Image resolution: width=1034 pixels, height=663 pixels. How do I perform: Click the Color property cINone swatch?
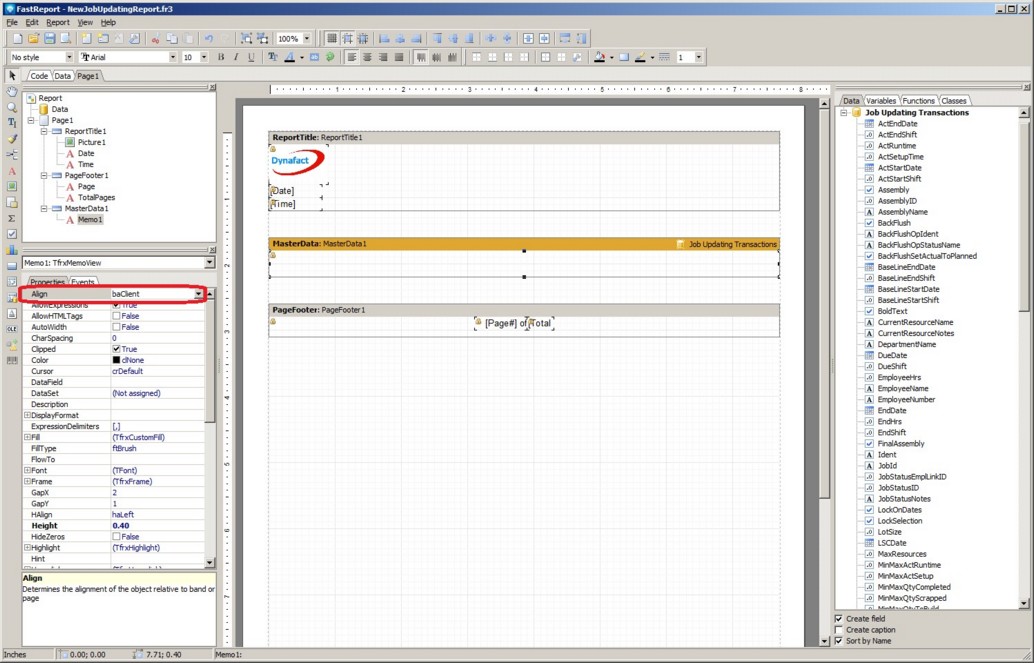(x=116, y=360)
